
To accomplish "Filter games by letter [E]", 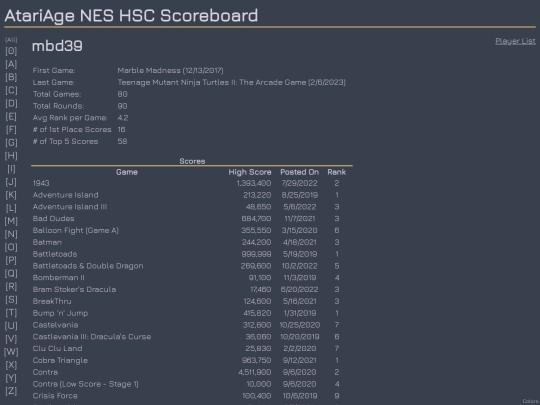I will [11, 116].
